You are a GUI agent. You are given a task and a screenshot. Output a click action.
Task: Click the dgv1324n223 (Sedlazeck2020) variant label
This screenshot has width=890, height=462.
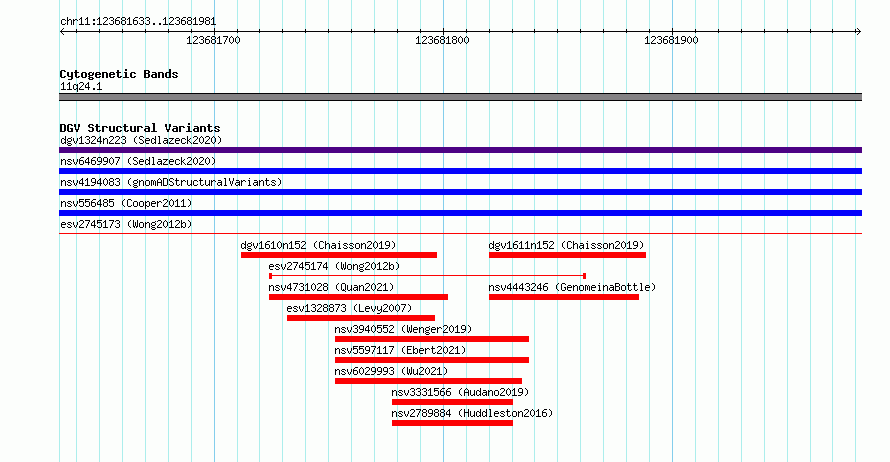pyautogui.click(x=141, y=140)
